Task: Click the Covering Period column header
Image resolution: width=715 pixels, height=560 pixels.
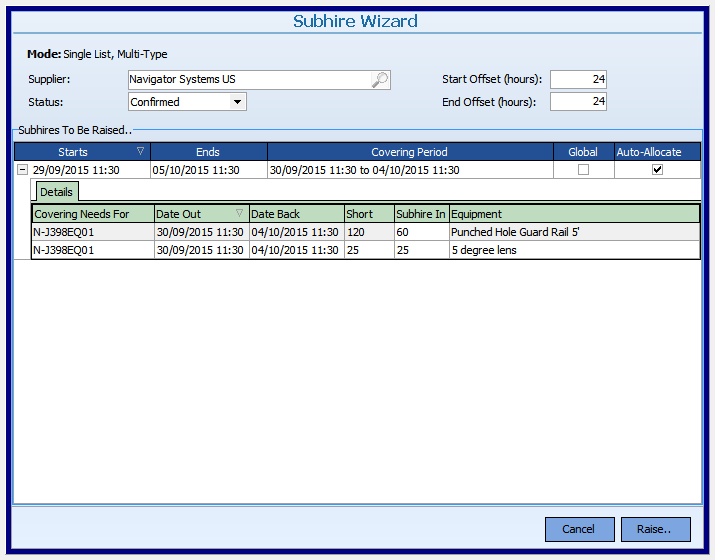Action: pyautogui.click(x=409, y=152)
